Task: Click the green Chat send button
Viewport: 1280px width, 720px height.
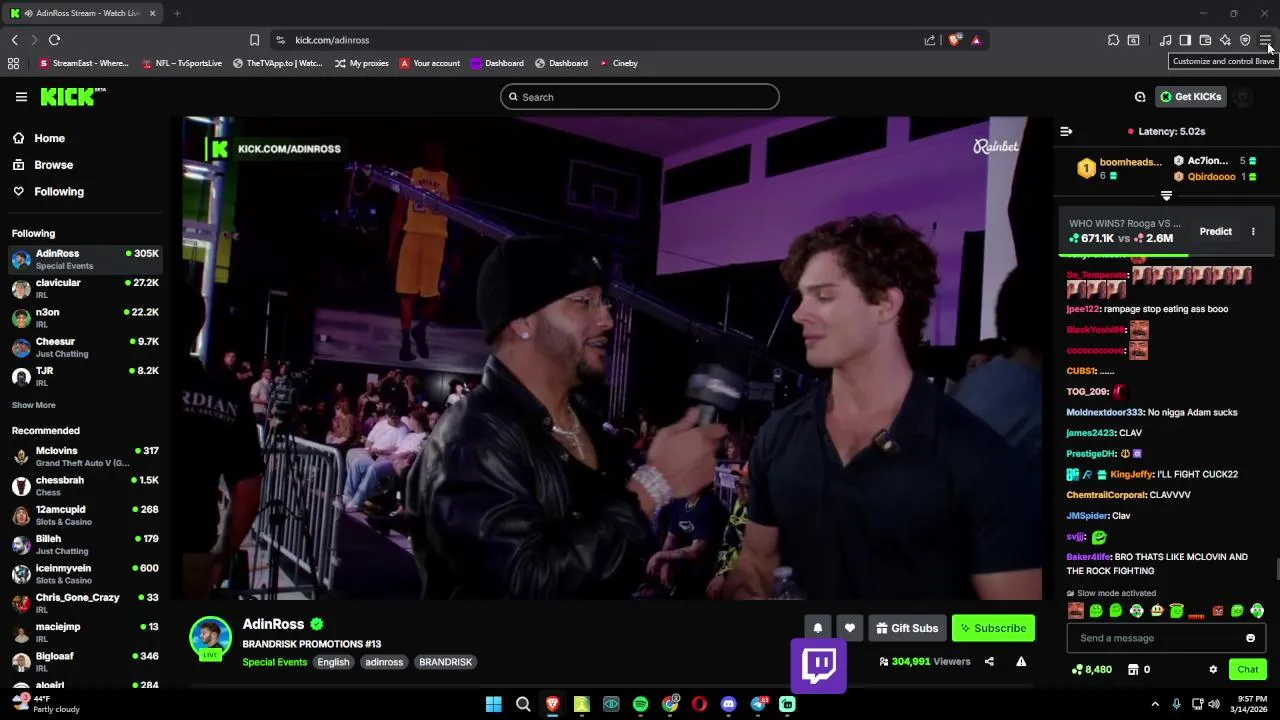Action: point(1247,669)
